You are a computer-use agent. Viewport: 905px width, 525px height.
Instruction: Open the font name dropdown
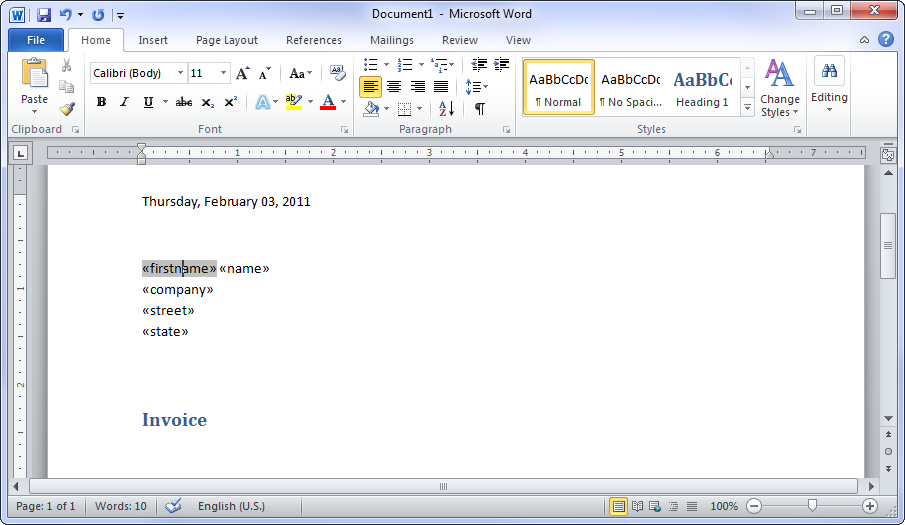(x=180, y=73)
